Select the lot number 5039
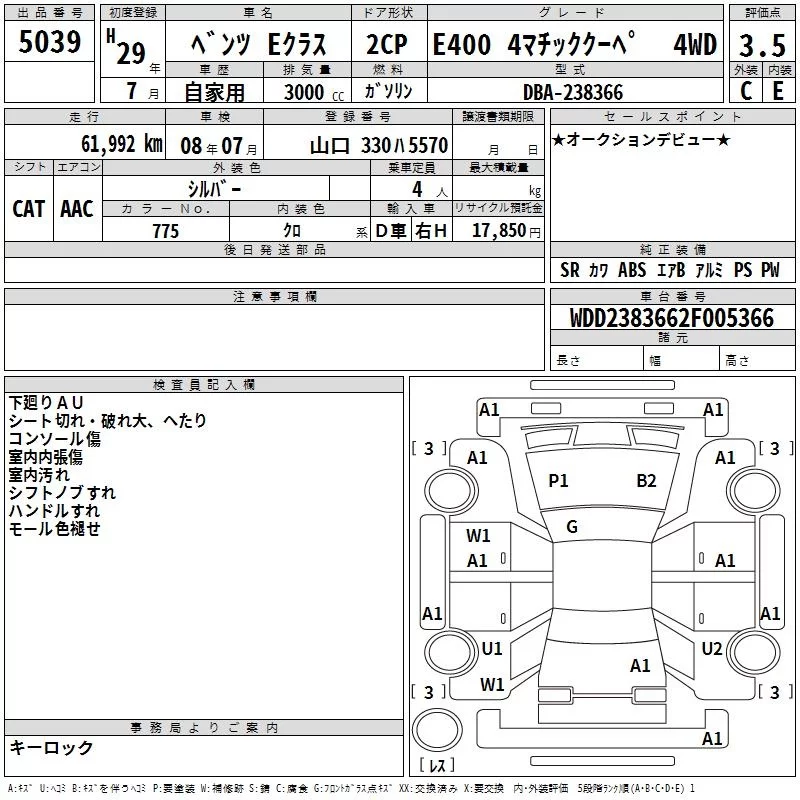800x800 pixels. [x=50, y=42]
